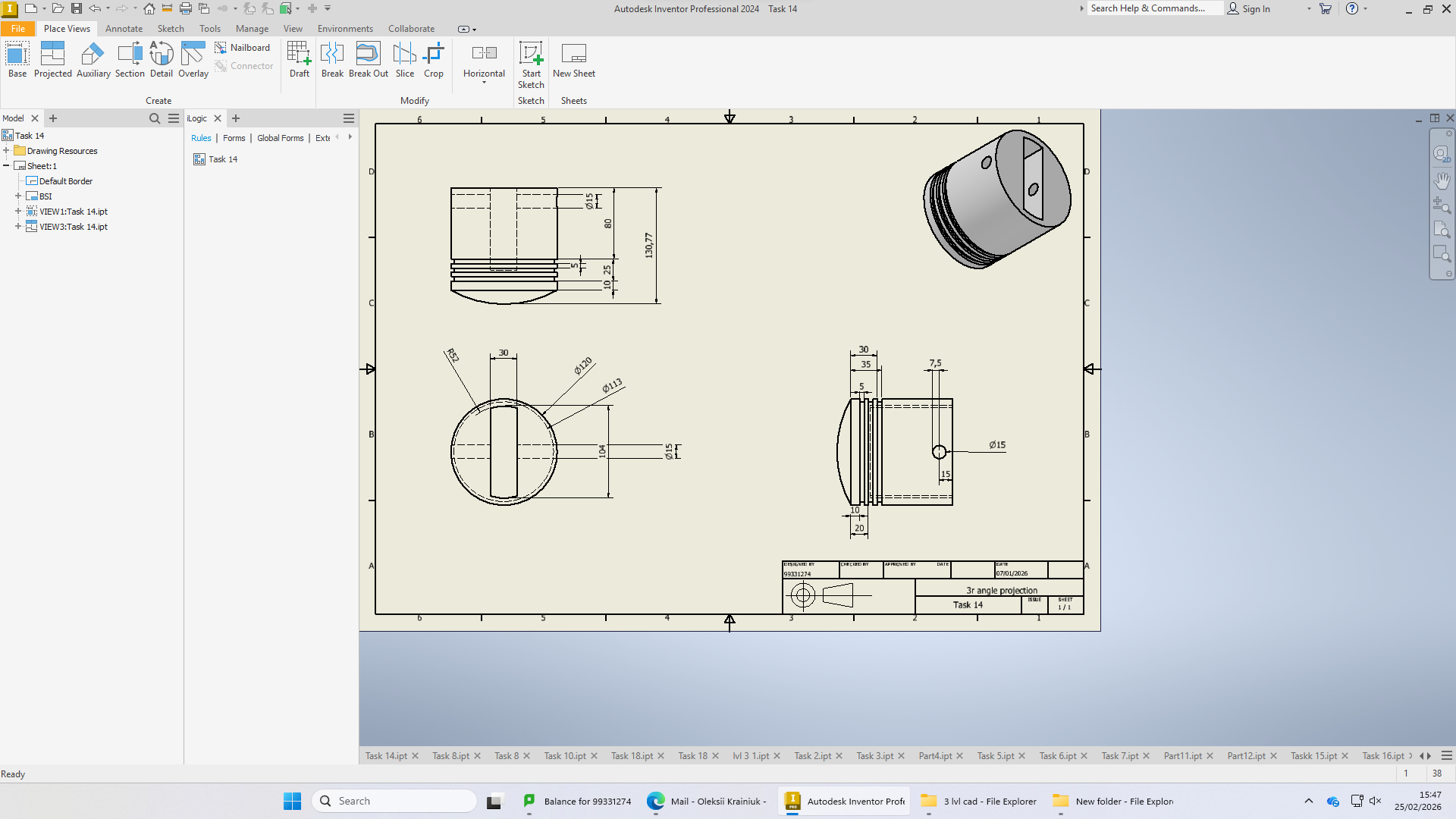Image resolution: width=1456 pixels, height=819 pixels.
Task: Use the Break Out tool
Action: click(x=369, y=60)
